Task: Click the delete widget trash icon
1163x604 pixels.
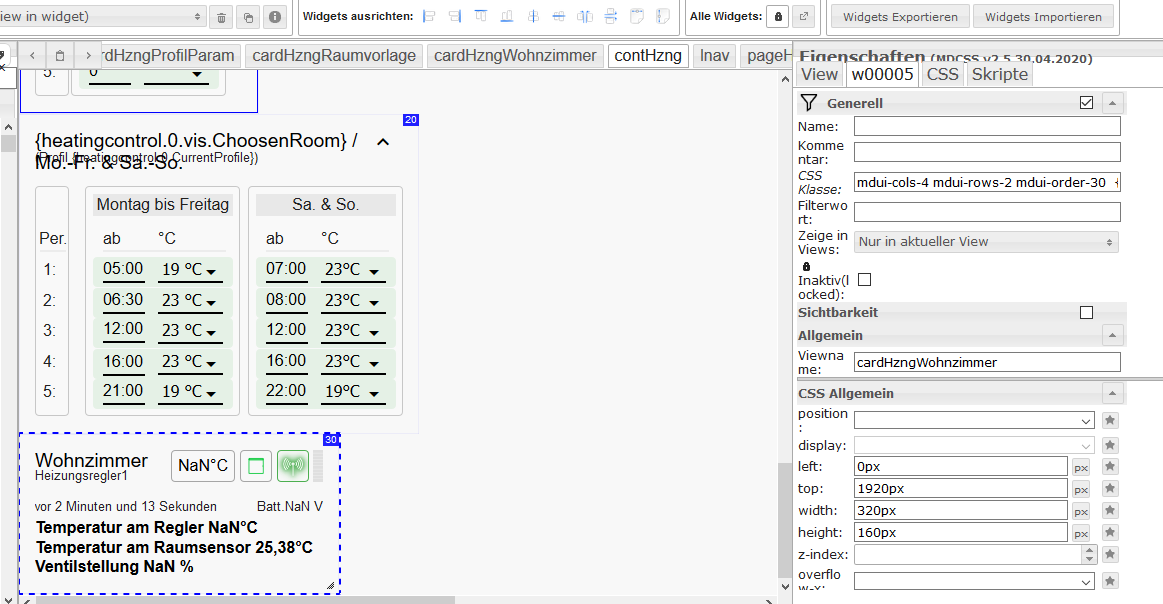Action: pos(222,17)
